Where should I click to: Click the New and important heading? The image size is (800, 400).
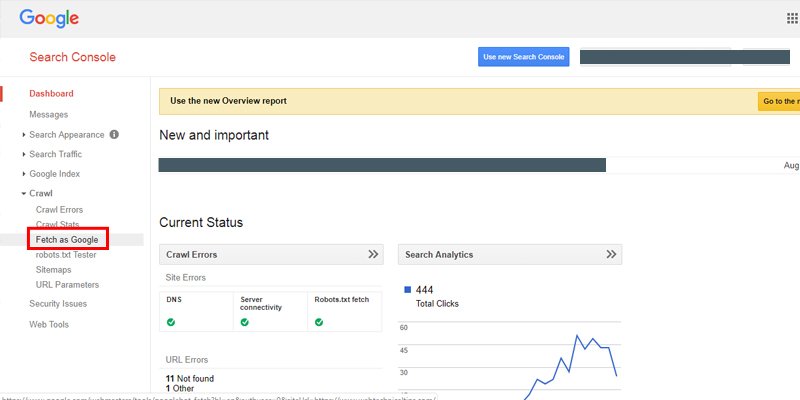(x=214, y=135)
